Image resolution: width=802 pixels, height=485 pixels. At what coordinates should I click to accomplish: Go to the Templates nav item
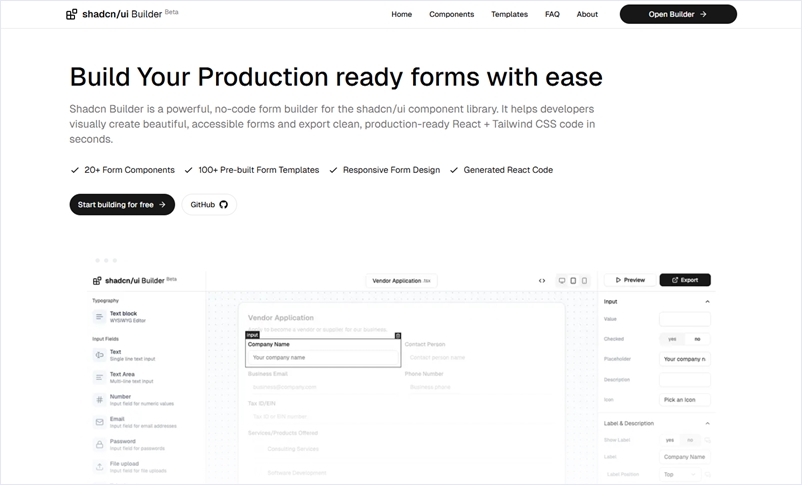click(x=509, y=14)
